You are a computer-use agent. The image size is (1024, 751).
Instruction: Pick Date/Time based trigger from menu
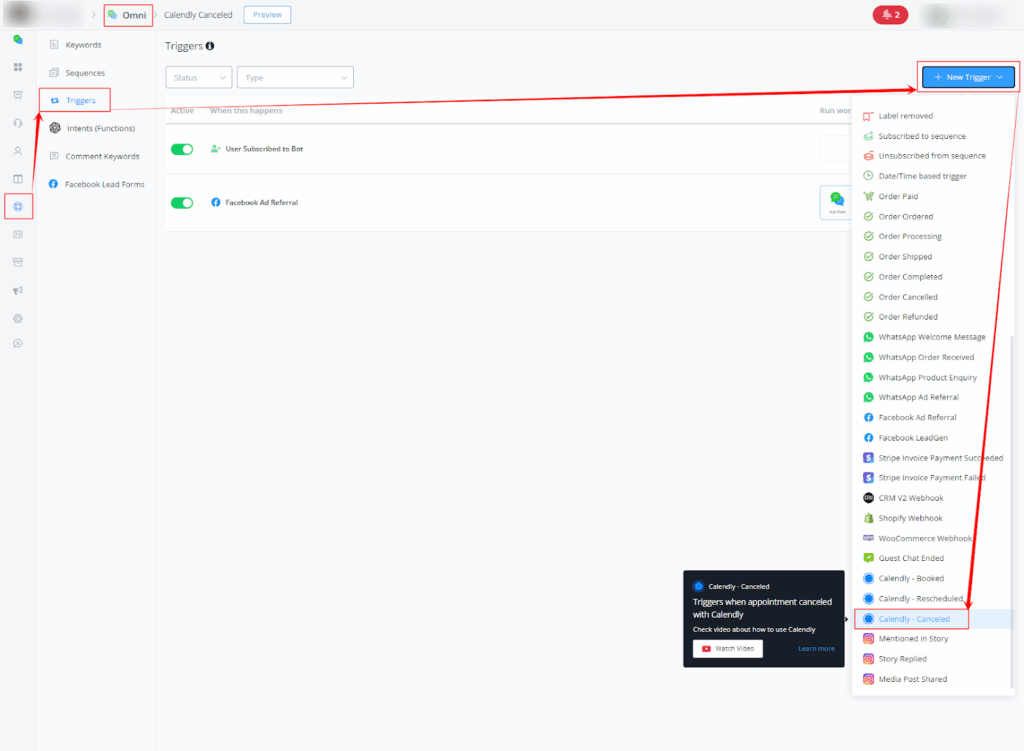point(922,176)
